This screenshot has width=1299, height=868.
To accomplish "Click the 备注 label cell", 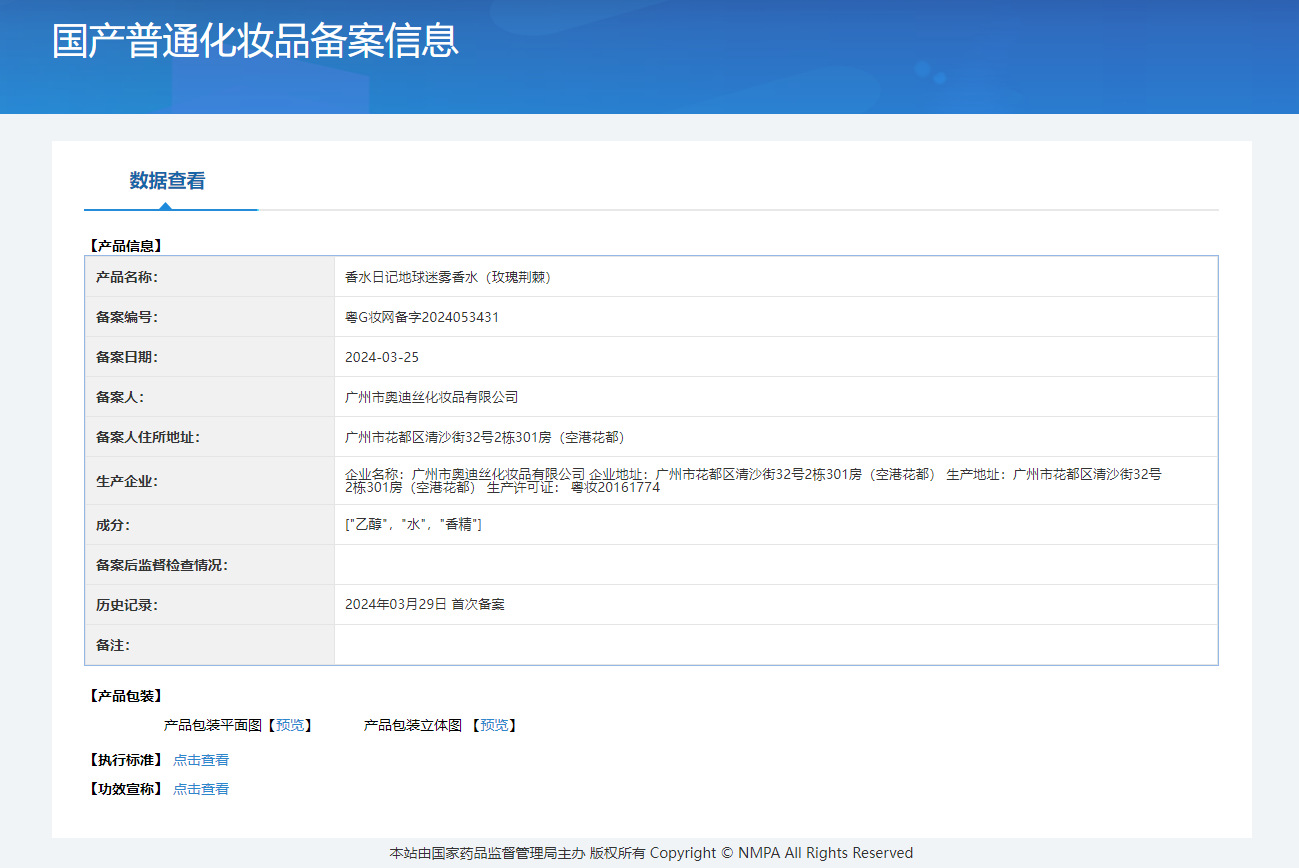I will point(210,645).
